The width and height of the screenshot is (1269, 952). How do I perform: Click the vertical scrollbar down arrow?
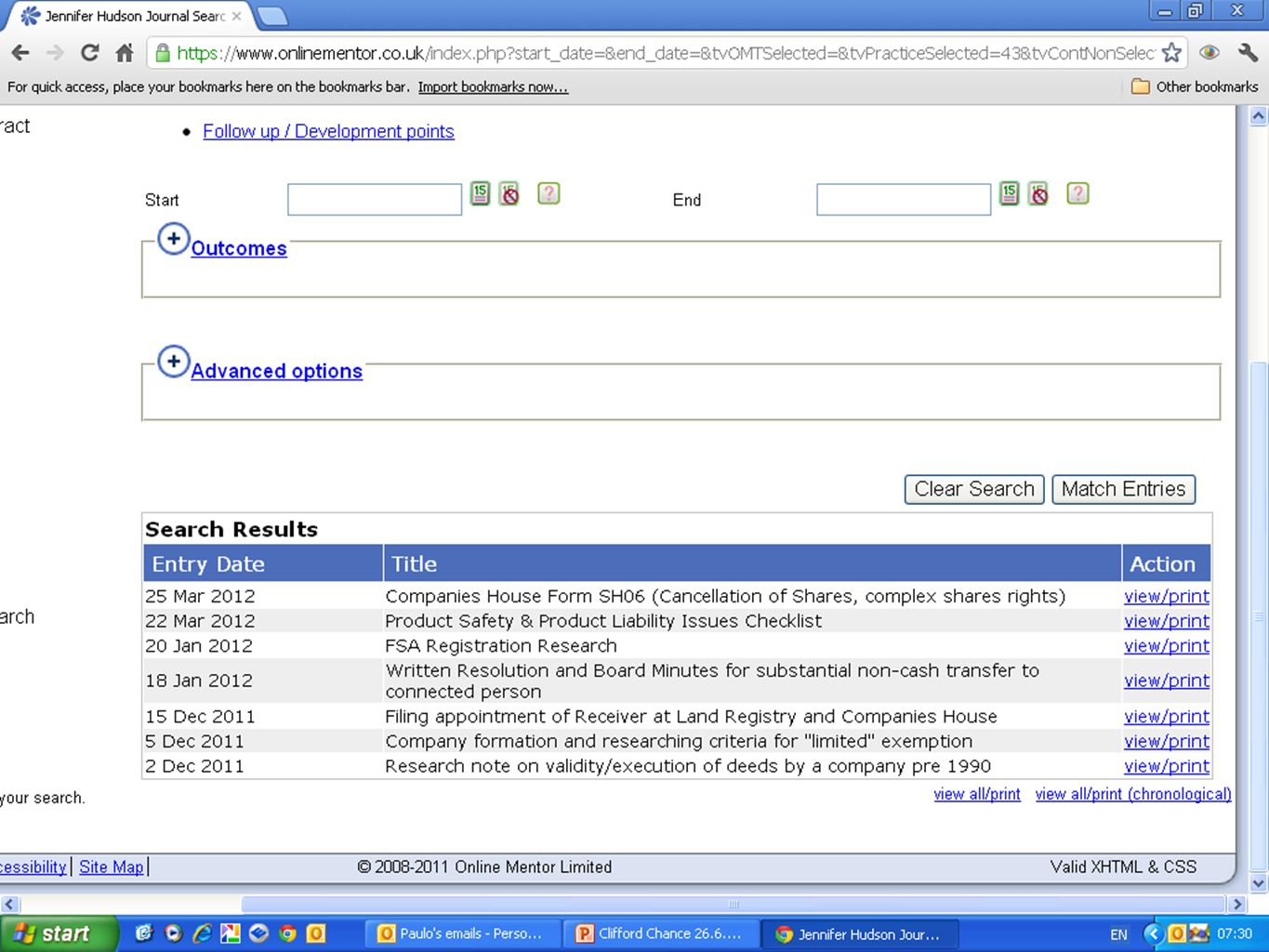[1259, 882]
